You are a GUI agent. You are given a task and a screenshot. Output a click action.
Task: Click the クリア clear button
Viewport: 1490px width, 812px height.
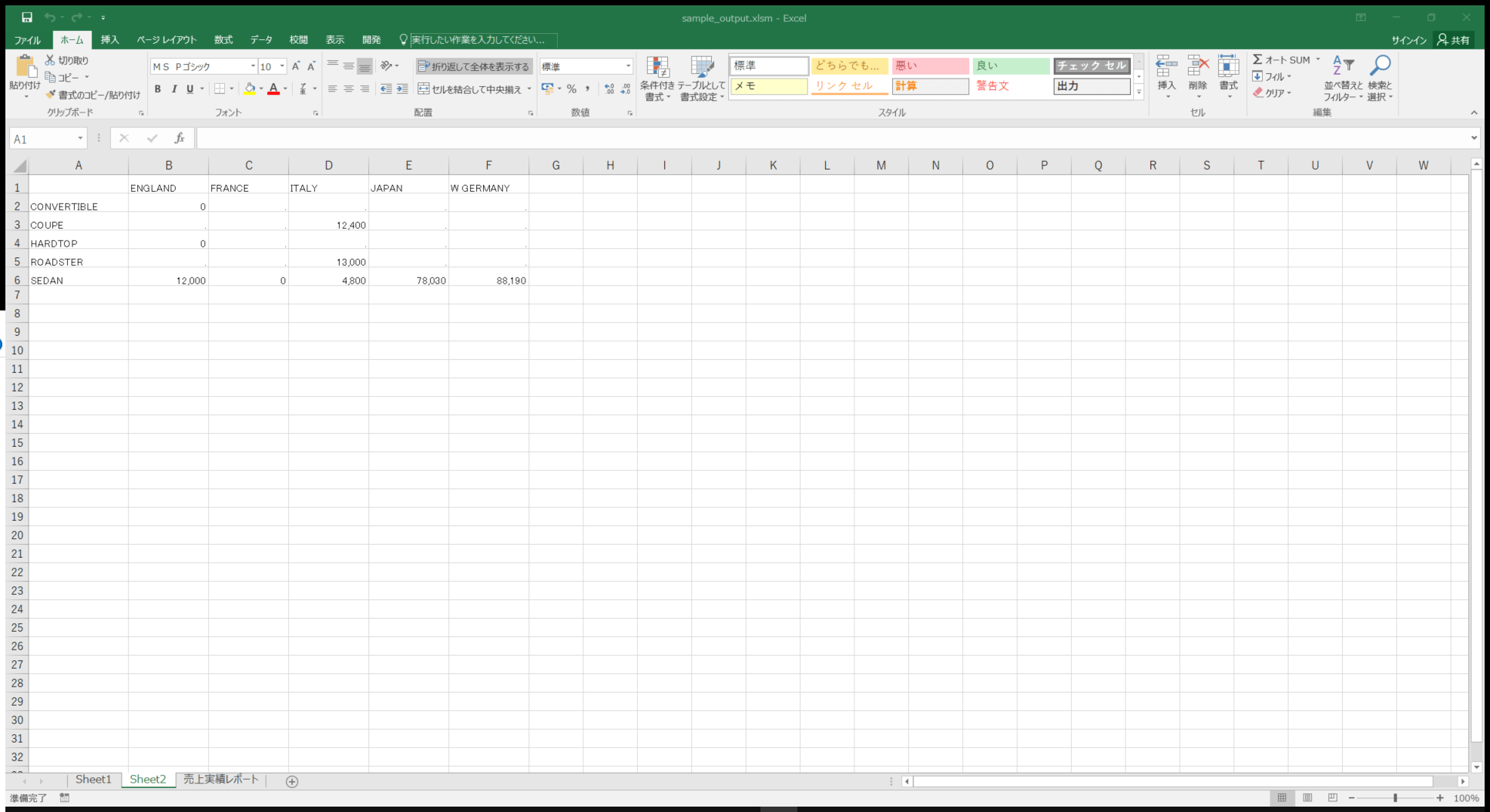click(1272, 92)
